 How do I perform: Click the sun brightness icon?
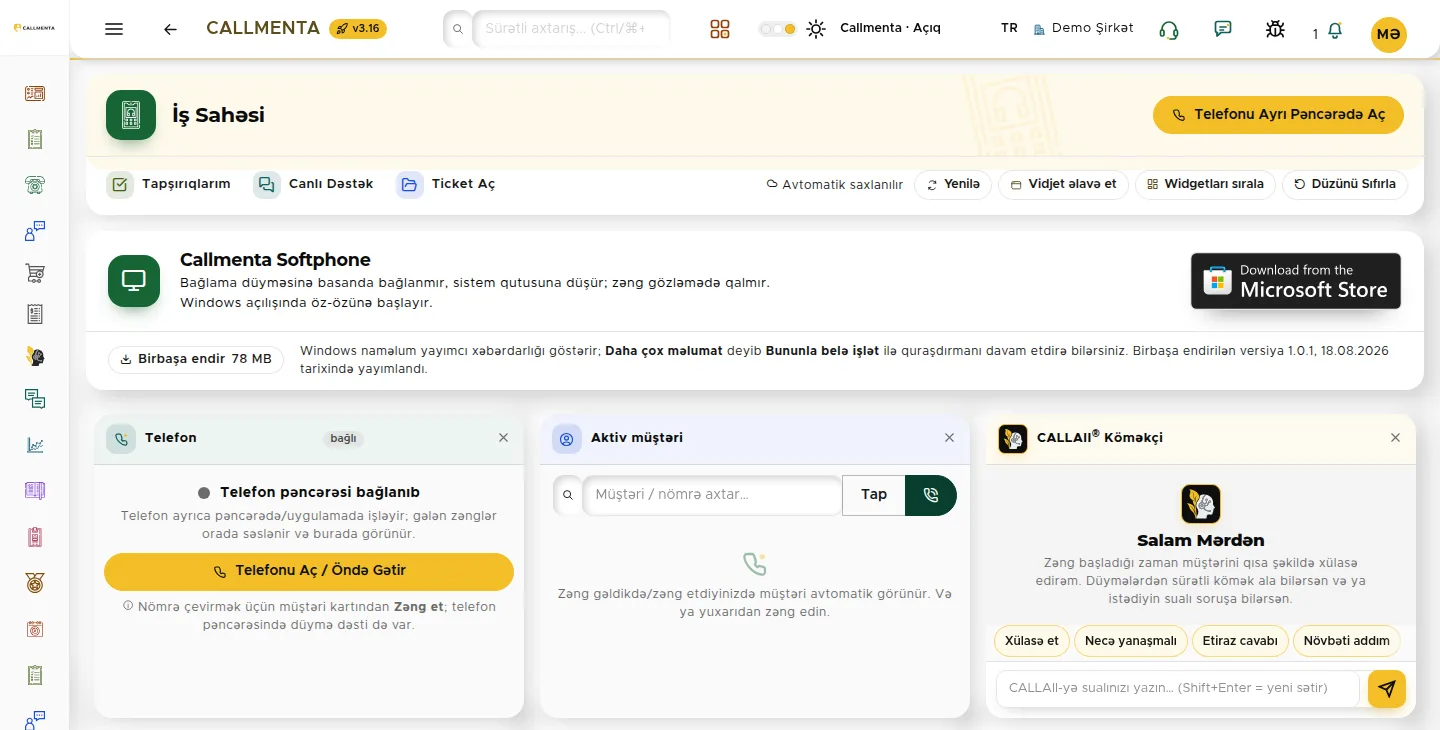[x=817, y=29]
